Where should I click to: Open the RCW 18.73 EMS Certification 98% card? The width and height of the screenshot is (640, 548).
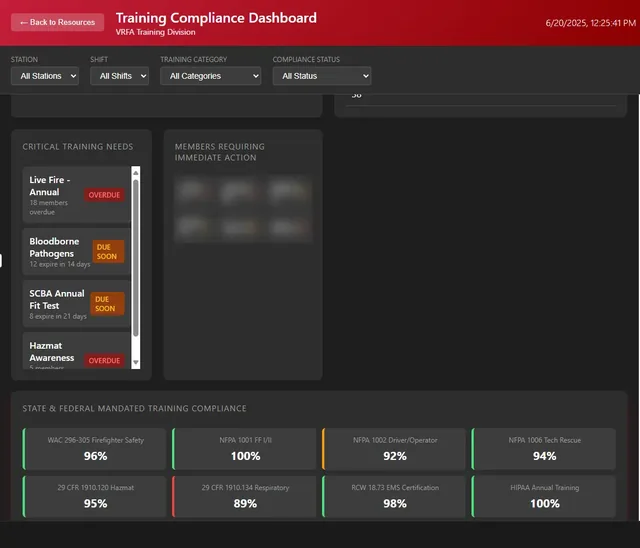(394, 497)
